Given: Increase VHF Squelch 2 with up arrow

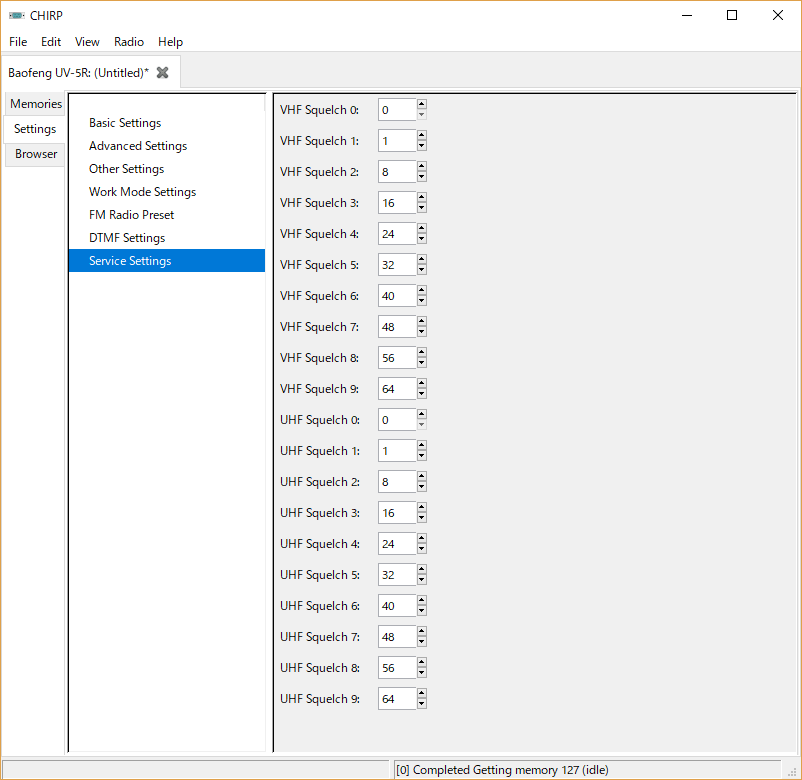Looking at the screenshot, I should [421, 166].
